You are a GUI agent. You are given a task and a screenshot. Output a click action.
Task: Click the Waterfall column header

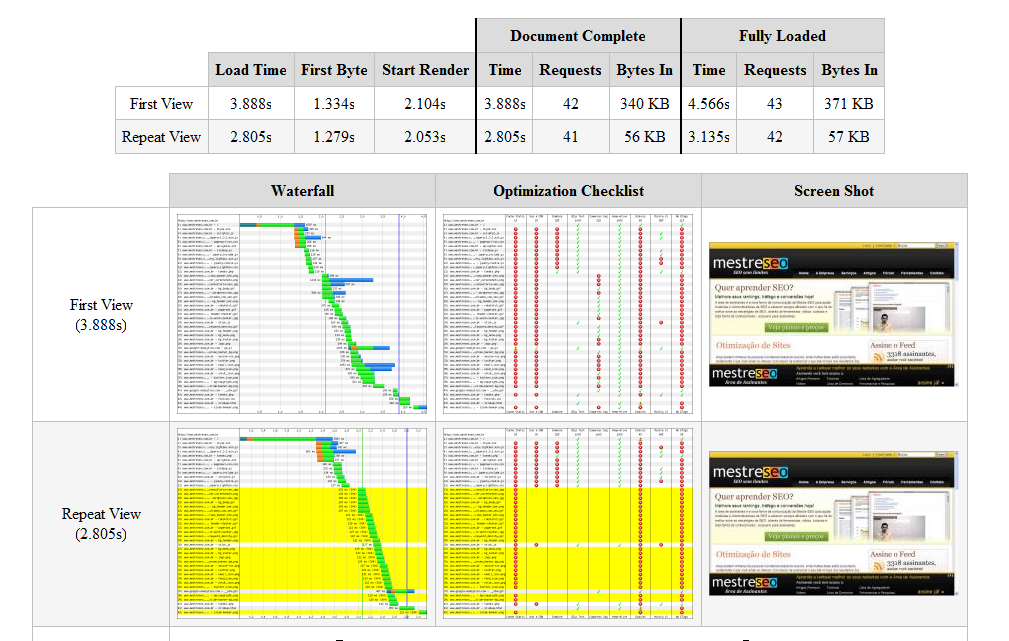302,190
